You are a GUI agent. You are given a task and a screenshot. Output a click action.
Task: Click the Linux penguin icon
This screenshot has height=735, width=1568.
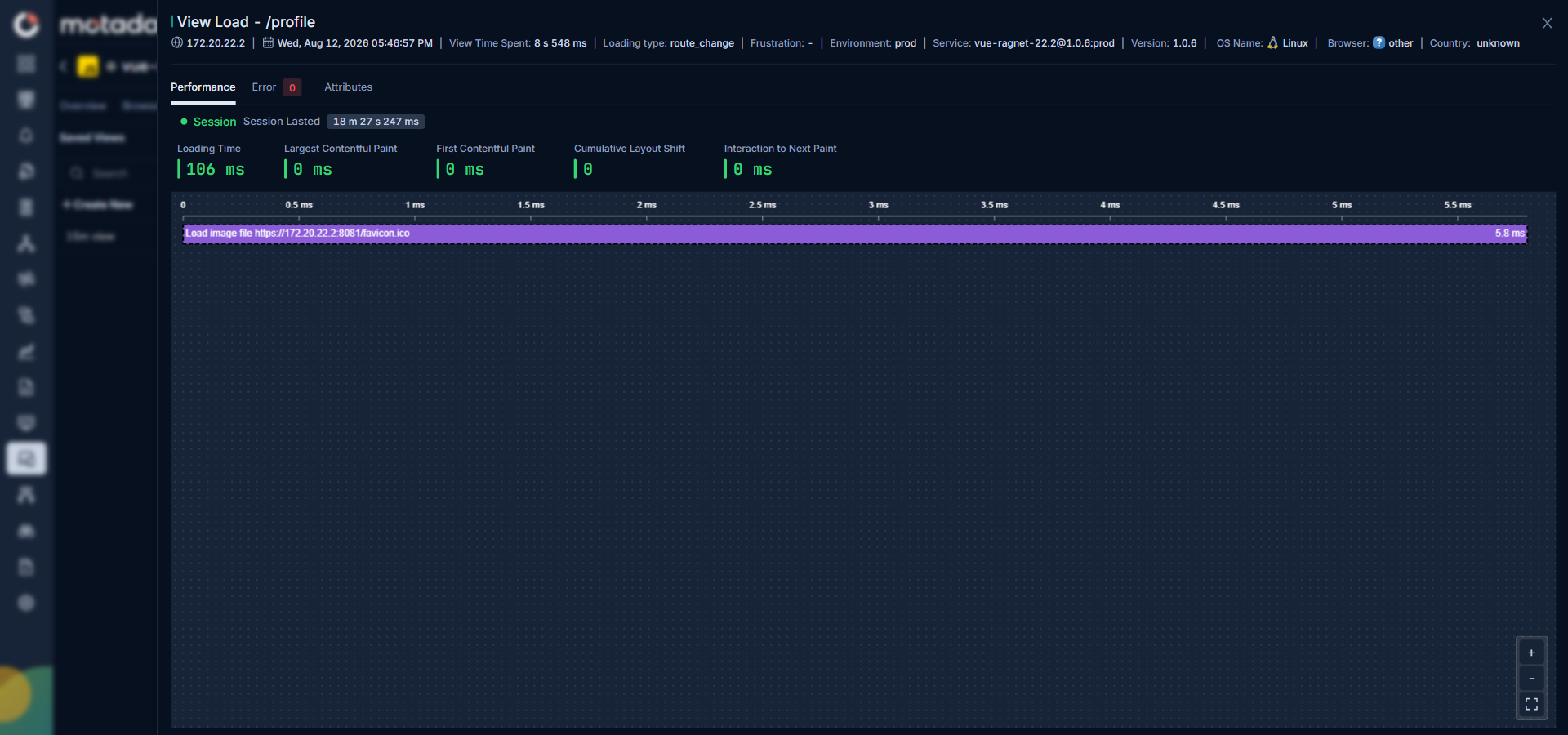tap(1272, 42)
